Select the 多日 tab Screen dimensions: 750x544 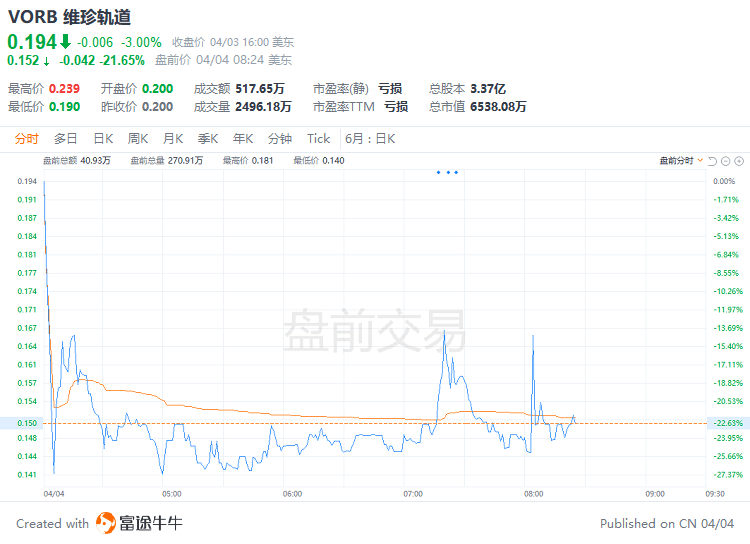(x=66, y=139)
